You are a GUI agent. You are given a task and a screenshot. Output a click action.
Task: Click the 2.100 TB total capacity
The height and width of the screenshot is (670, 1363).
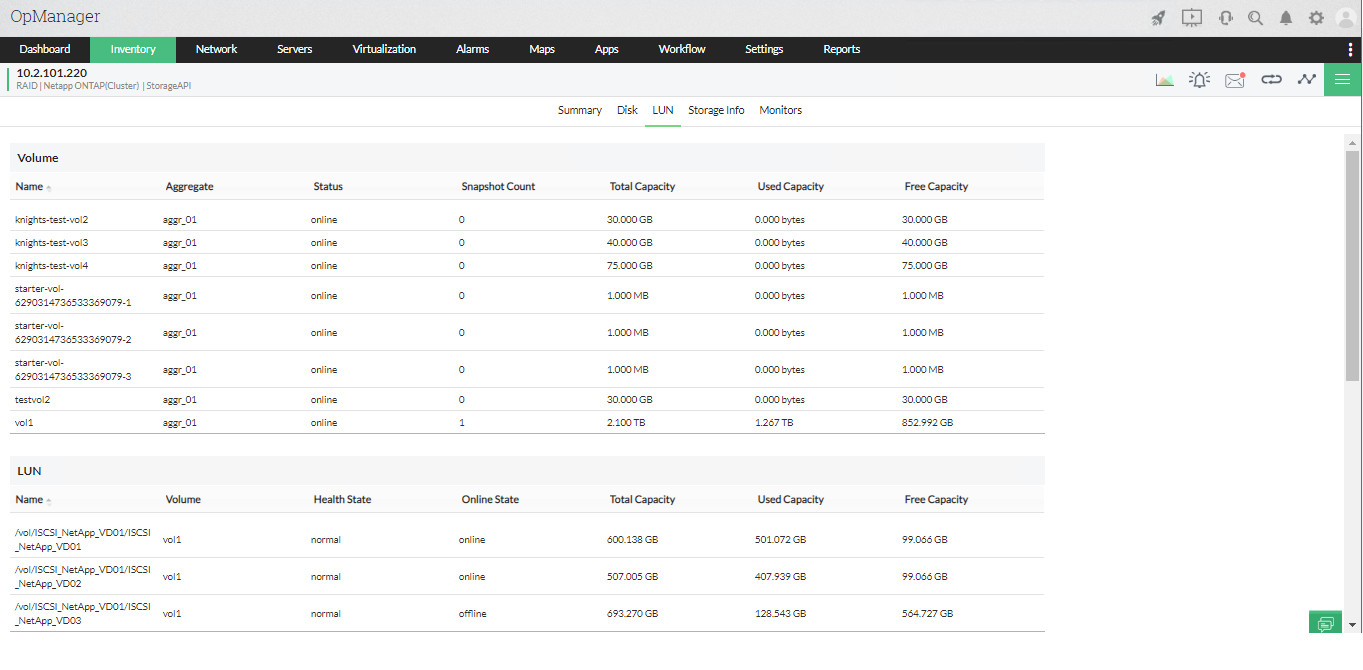click(x=626, y=423)
